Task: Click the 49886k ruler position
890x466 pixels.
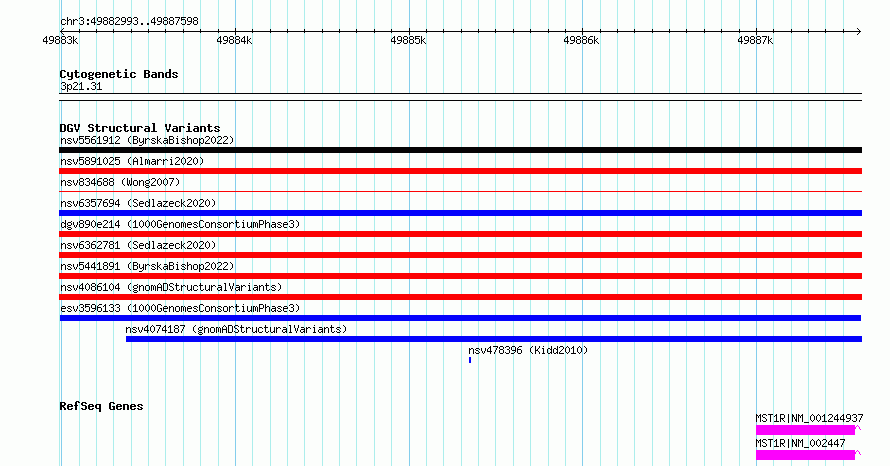Action: (x=581, y=40)
